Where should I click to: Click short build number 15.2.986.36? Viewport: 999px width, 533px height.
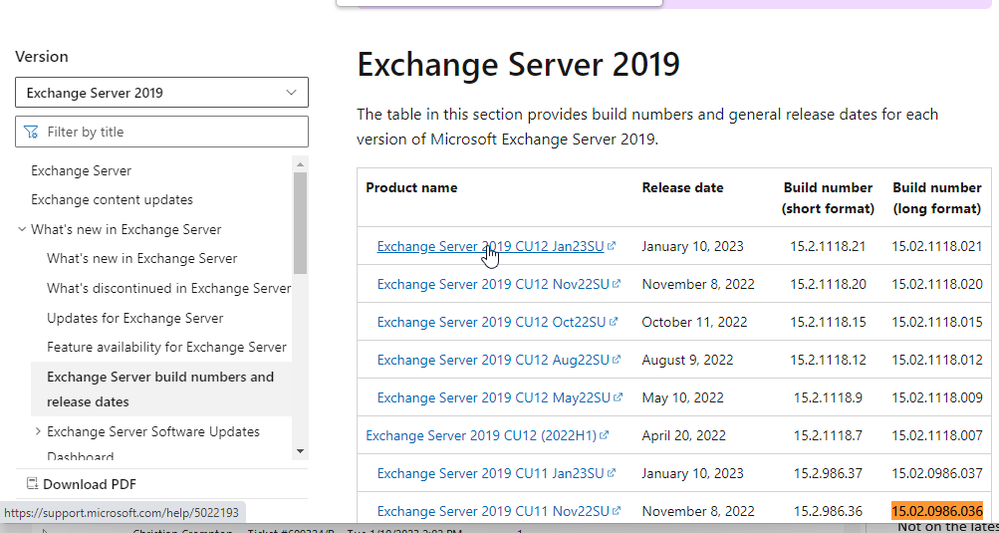point(828,511)
